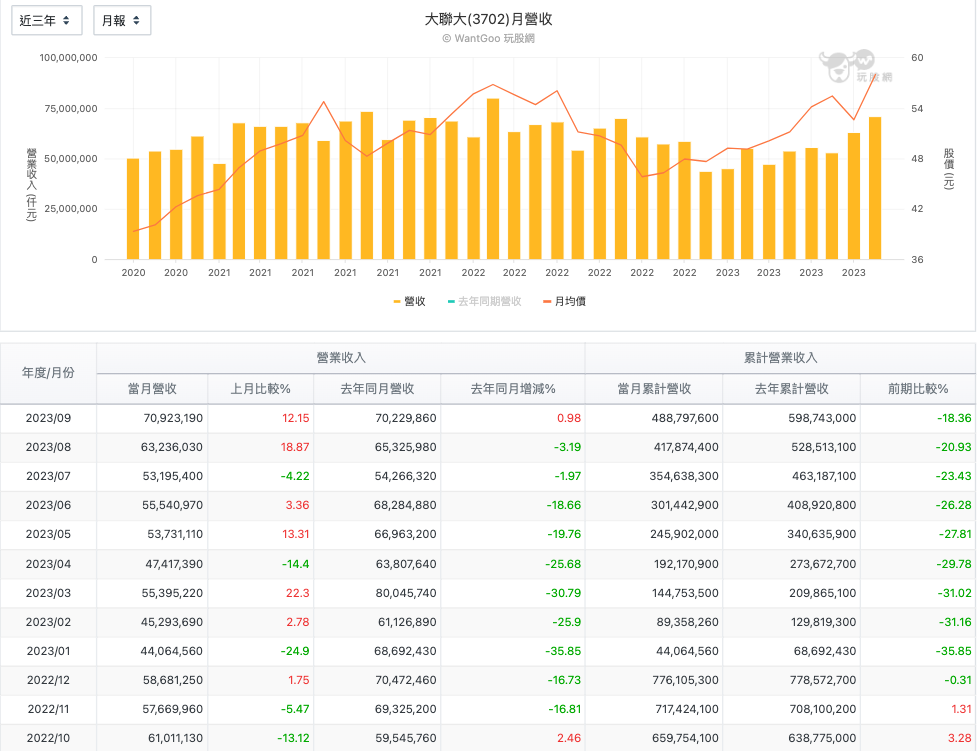Click the 大聯大(3702)月營收 chart title

(488, 19)
